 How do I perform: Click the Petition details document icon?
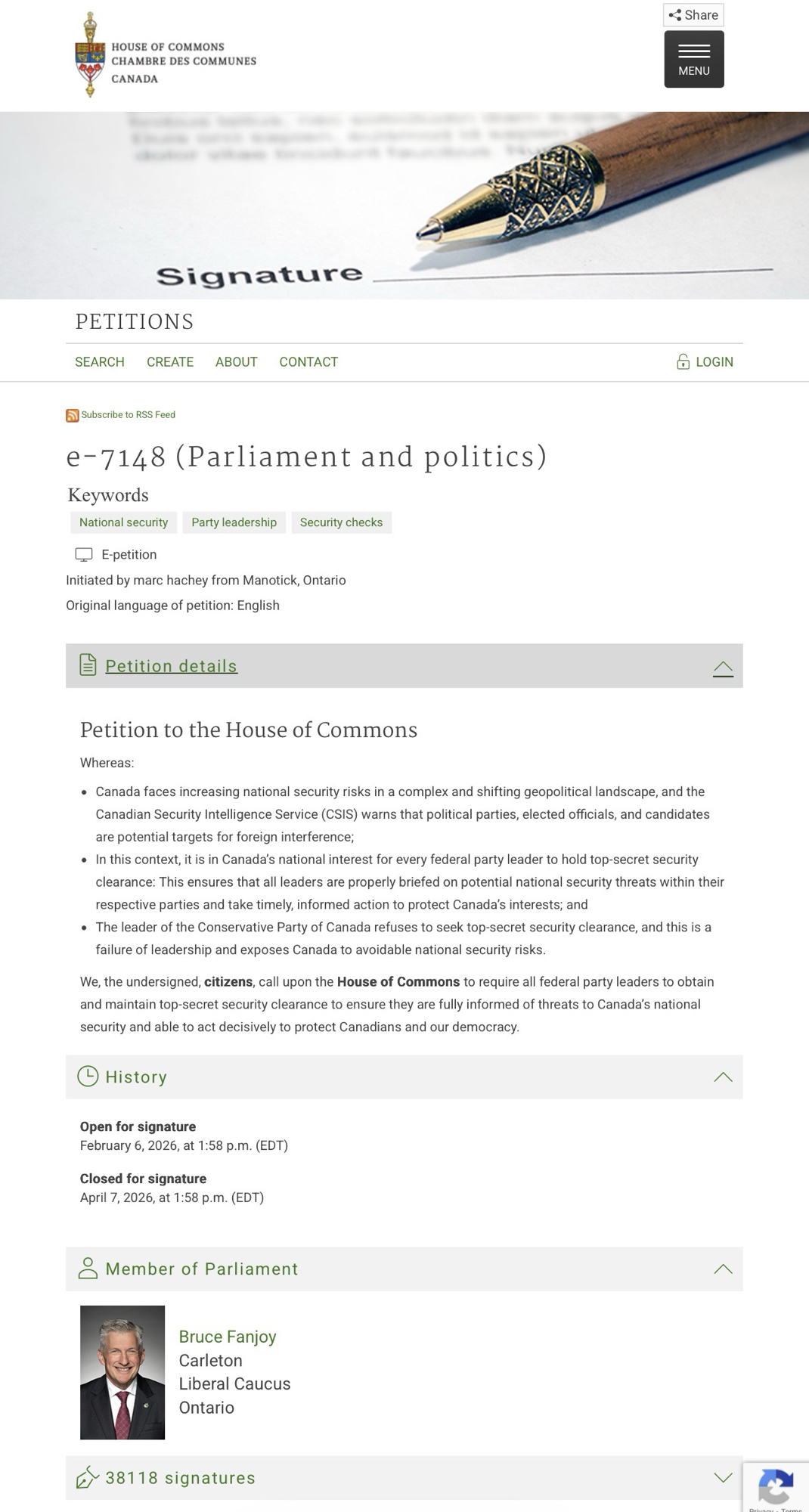88,665
